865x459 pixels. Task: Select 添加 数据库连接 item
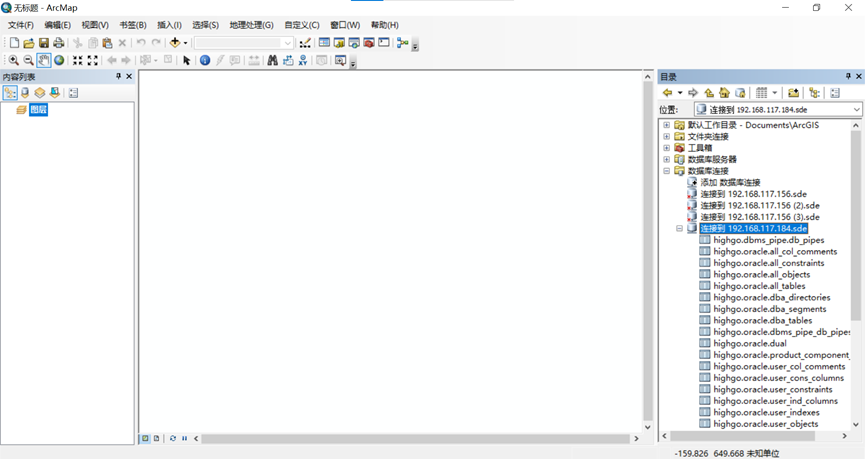pyautogui.click(x=730, y=183)
